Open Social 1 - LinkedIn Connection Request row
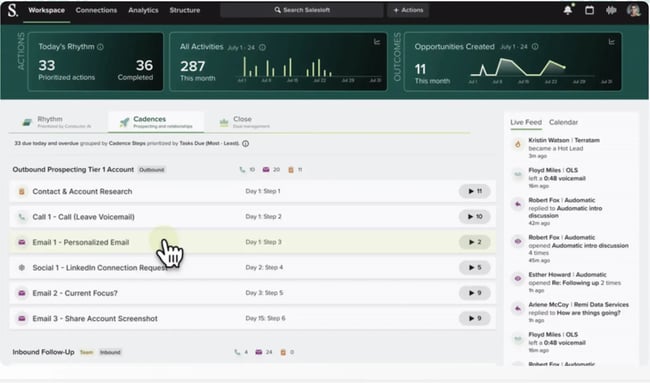This screenshot has height=383, width=650. [x=252, y=268]
